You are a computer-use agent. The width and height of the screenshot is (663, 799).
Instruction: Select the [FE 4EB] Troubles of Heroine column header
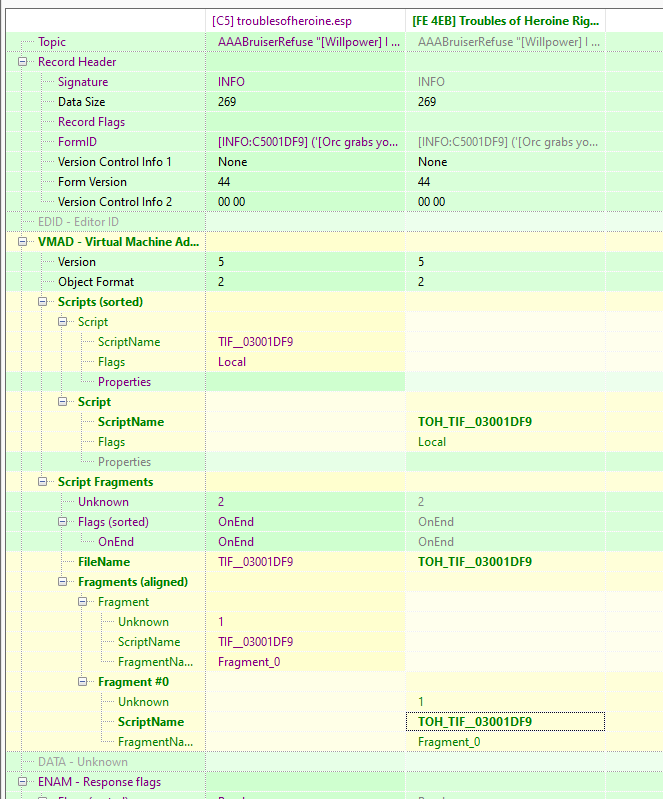tap(506, 21)
